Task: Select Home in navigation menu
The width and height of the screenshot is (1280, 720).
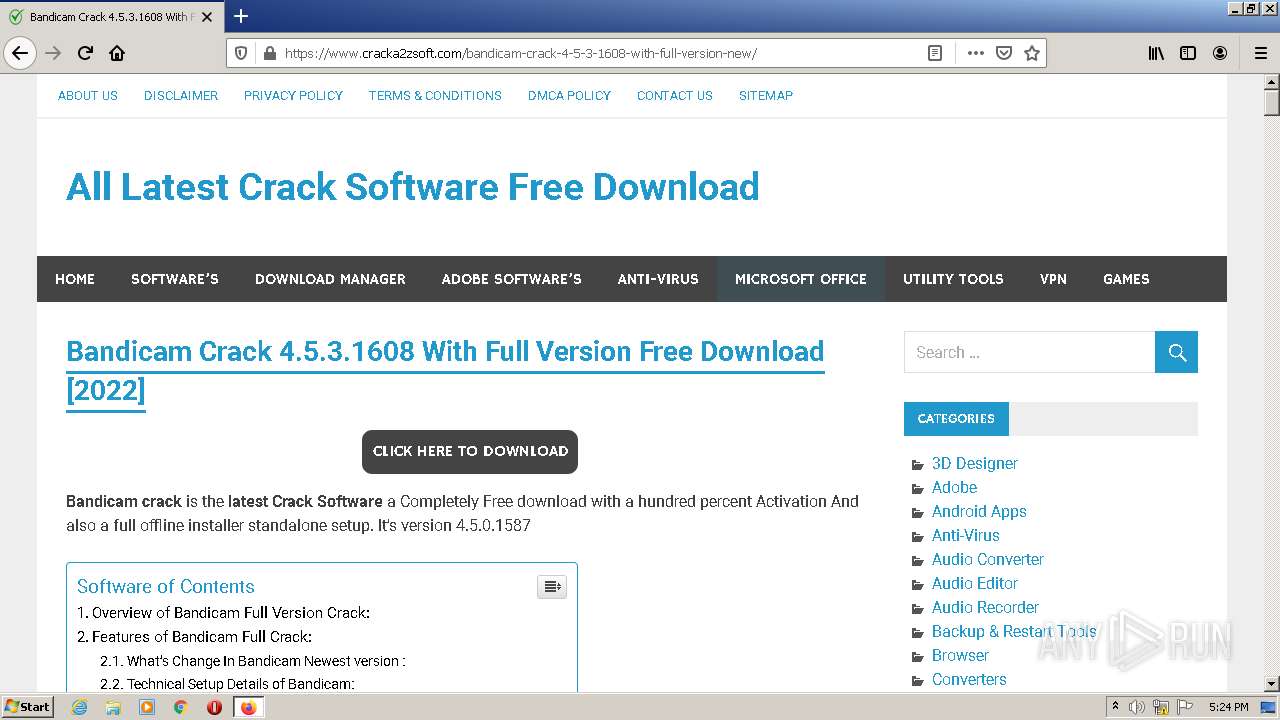Action: [x=75, y=279]
